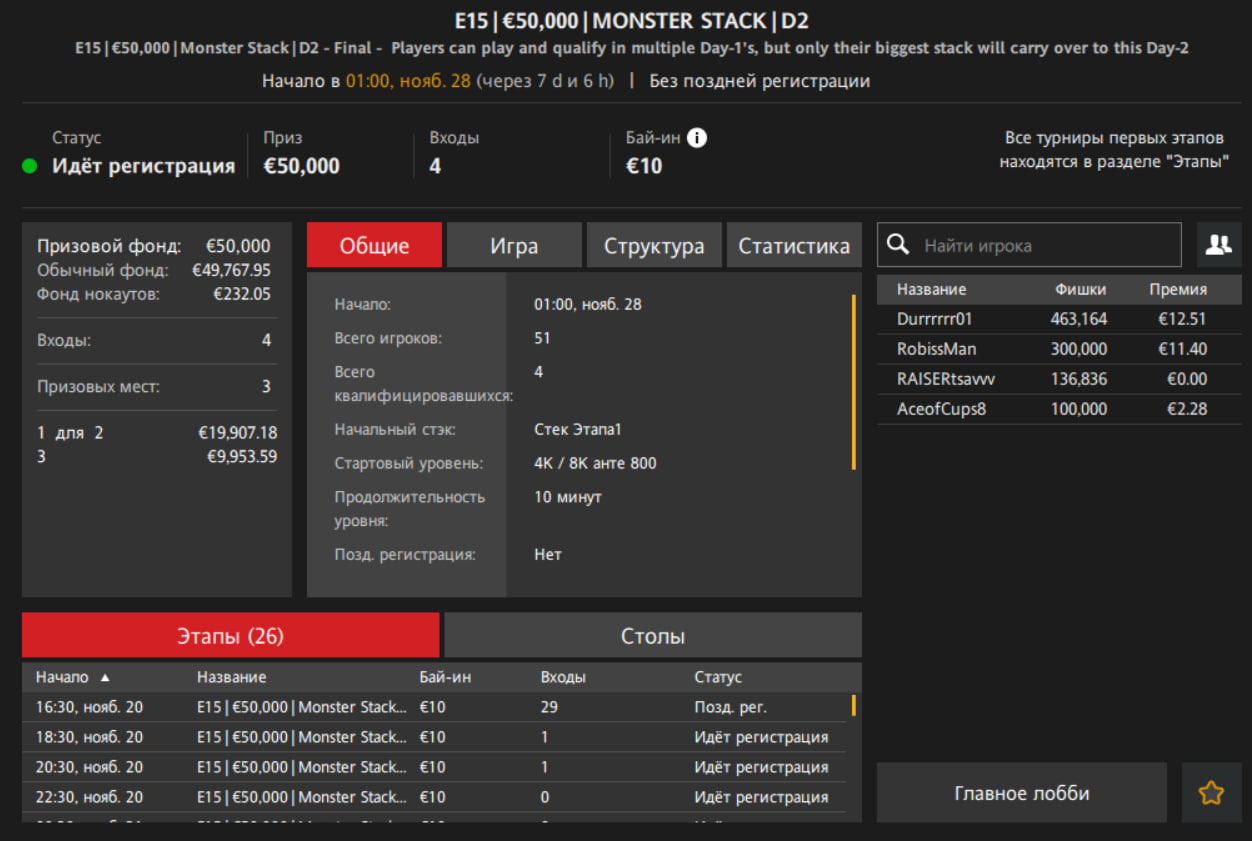The width and height of the screenshot is (1252, 841).
Task: Sort stages by Статус column header
Action: [718, 678]
